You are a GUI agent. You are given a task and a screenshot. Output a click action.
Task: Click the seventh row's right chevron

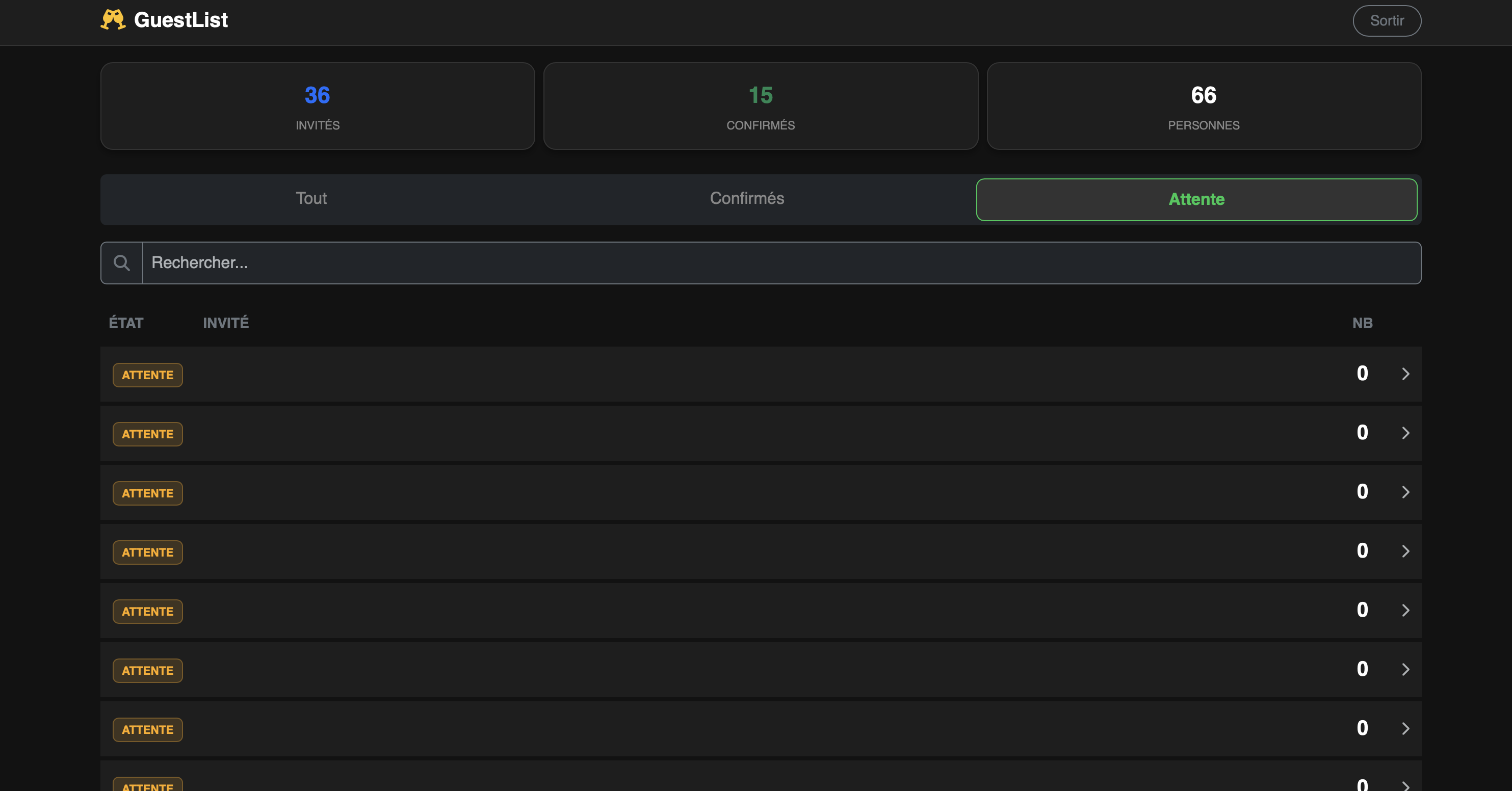pyautogui.click(x=1405, y=729)
